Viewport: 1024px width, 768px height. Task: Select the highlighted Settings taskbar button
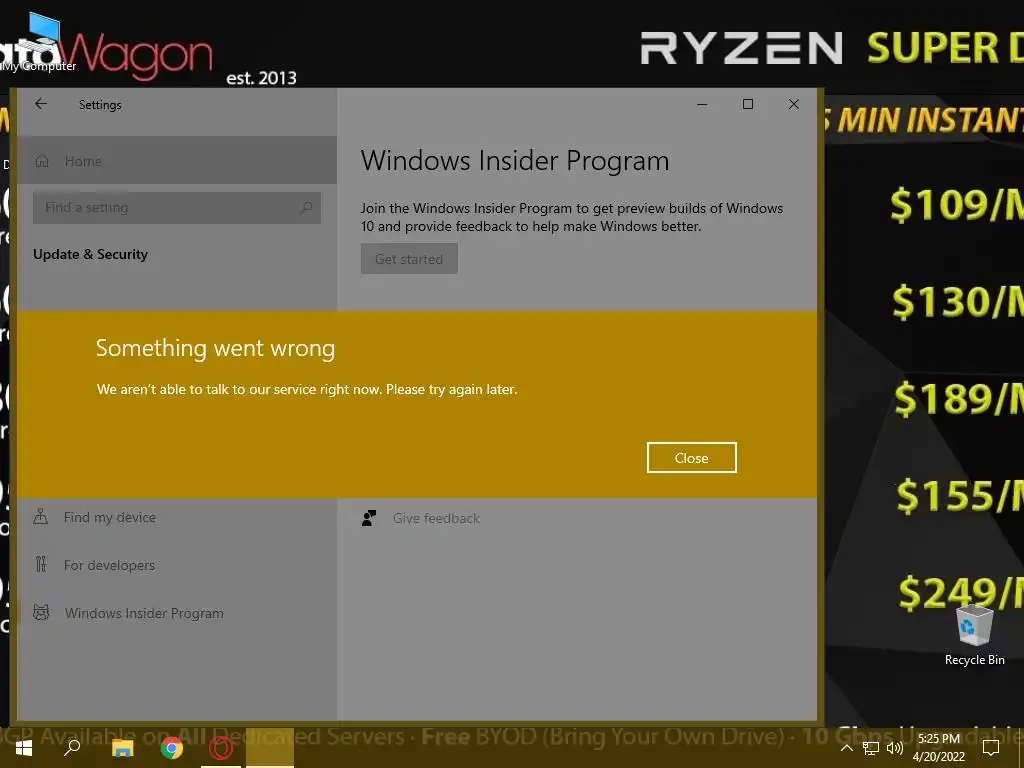[270, 748]
